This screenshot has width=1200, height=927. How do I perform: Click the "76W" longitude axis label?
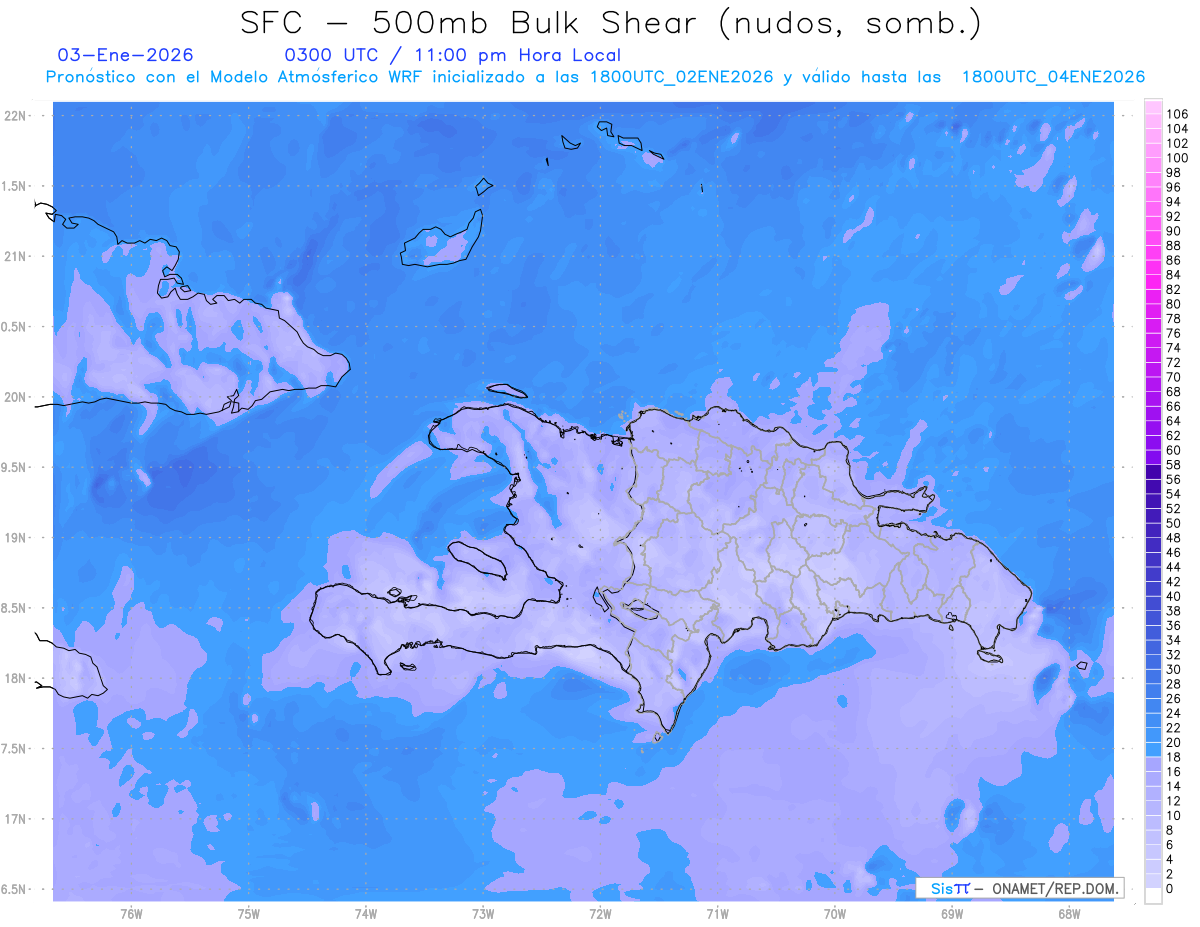click(x=131, y=913)
